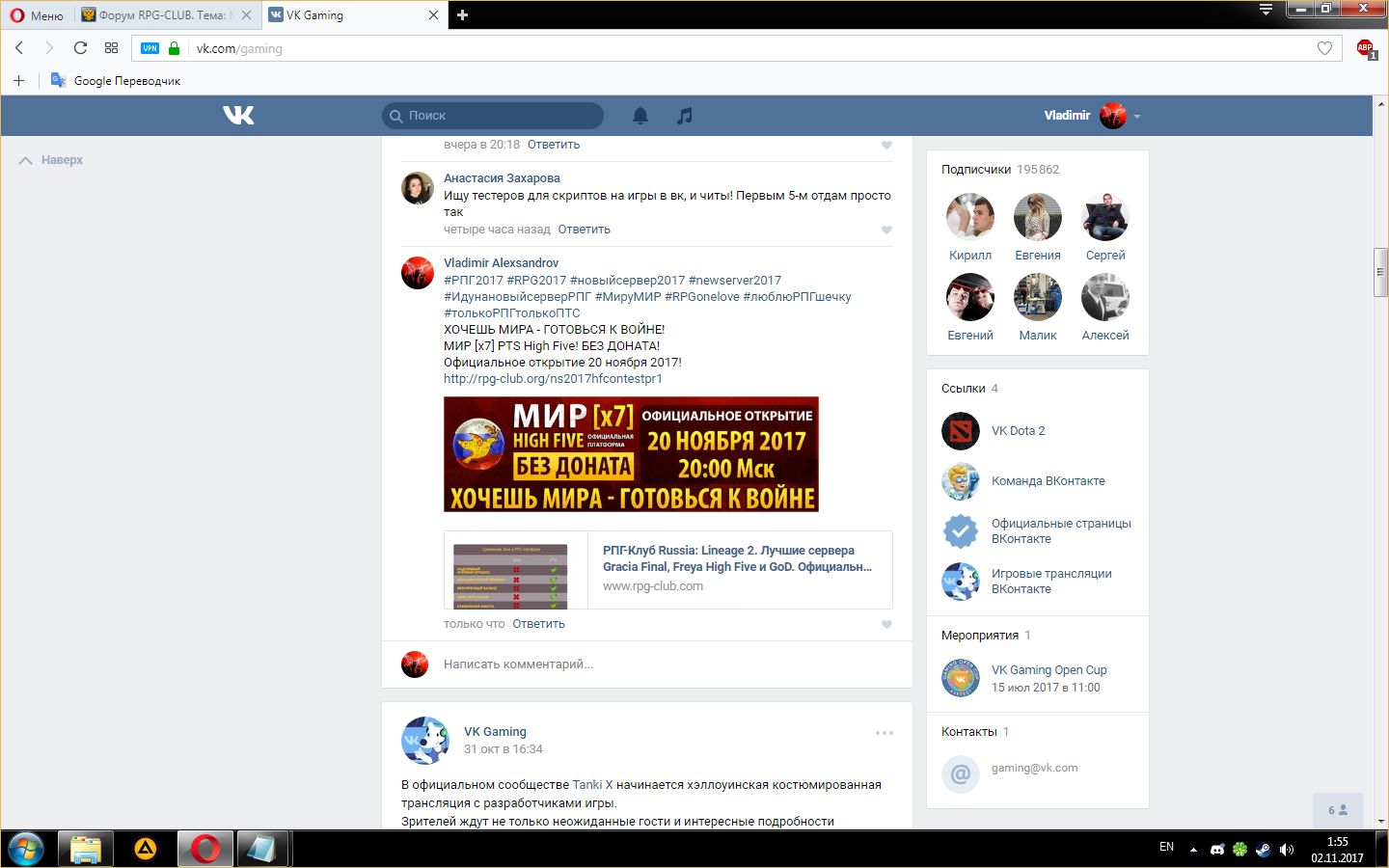Open Vladimir Alexsandrov's profile name

pos(501,263)
